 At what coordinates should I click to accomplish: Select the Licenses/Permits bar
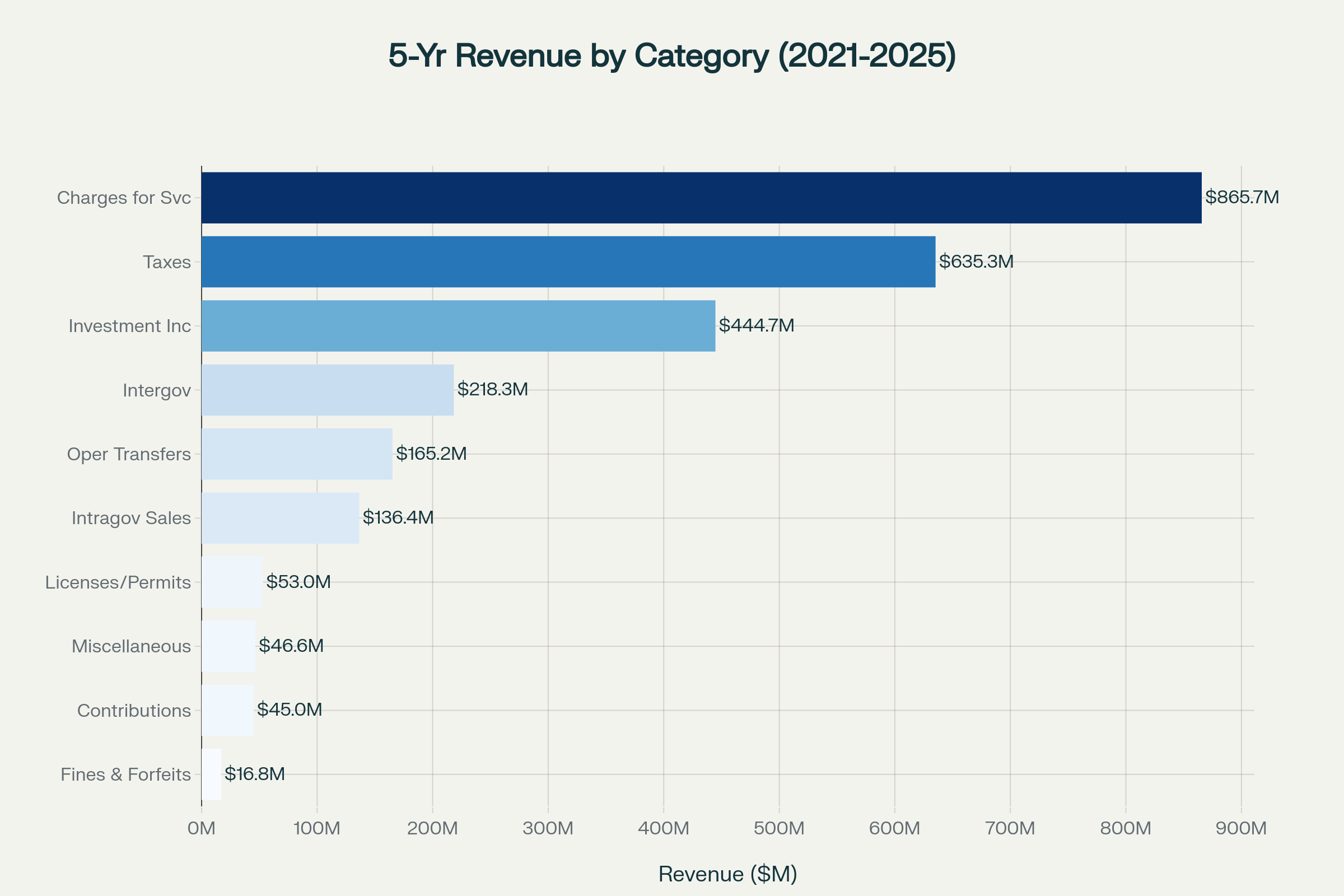pos(232,582)
